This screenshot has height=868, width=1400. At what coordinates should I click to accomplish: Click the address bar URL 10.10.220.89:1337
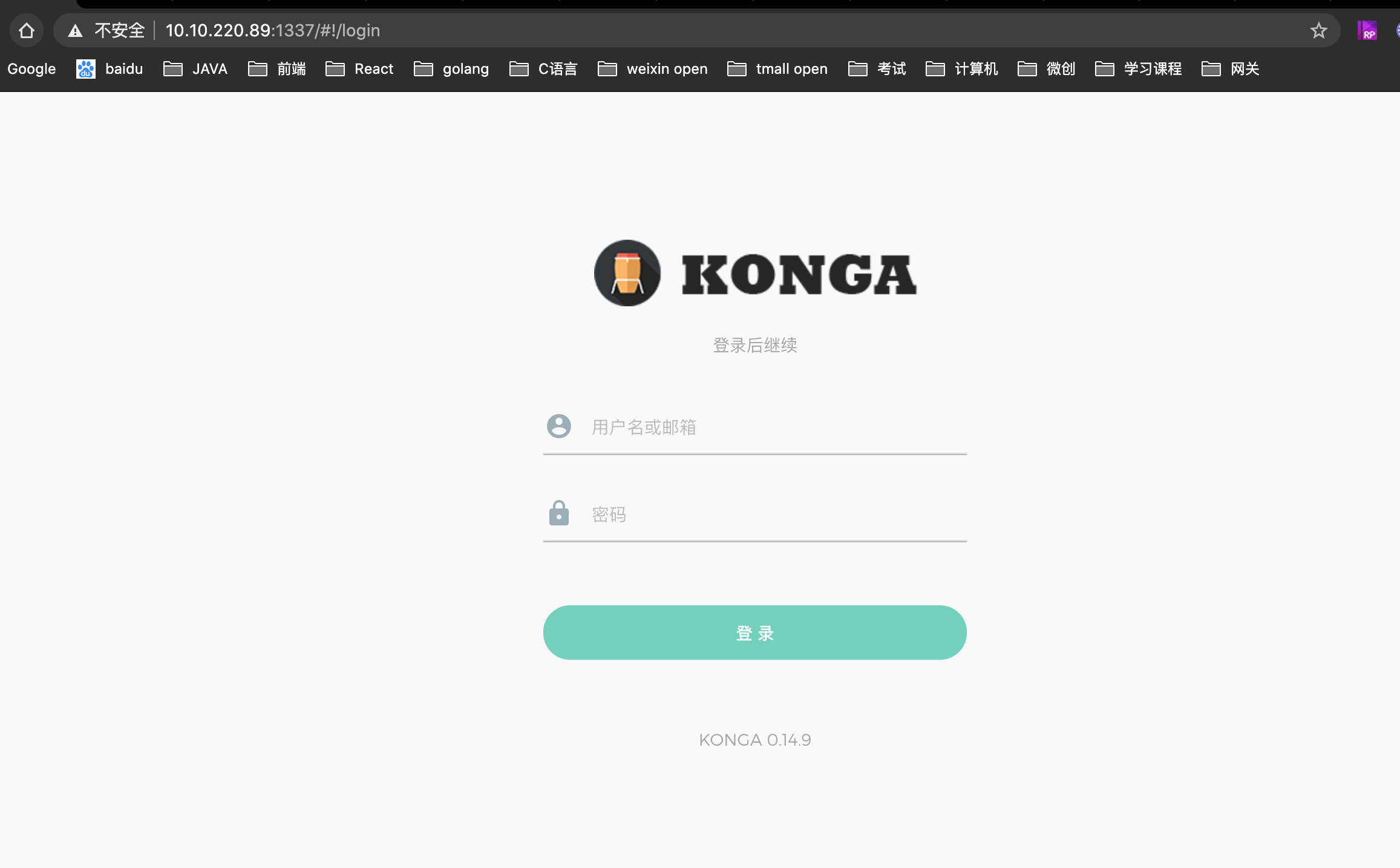(x=273, y=30)
